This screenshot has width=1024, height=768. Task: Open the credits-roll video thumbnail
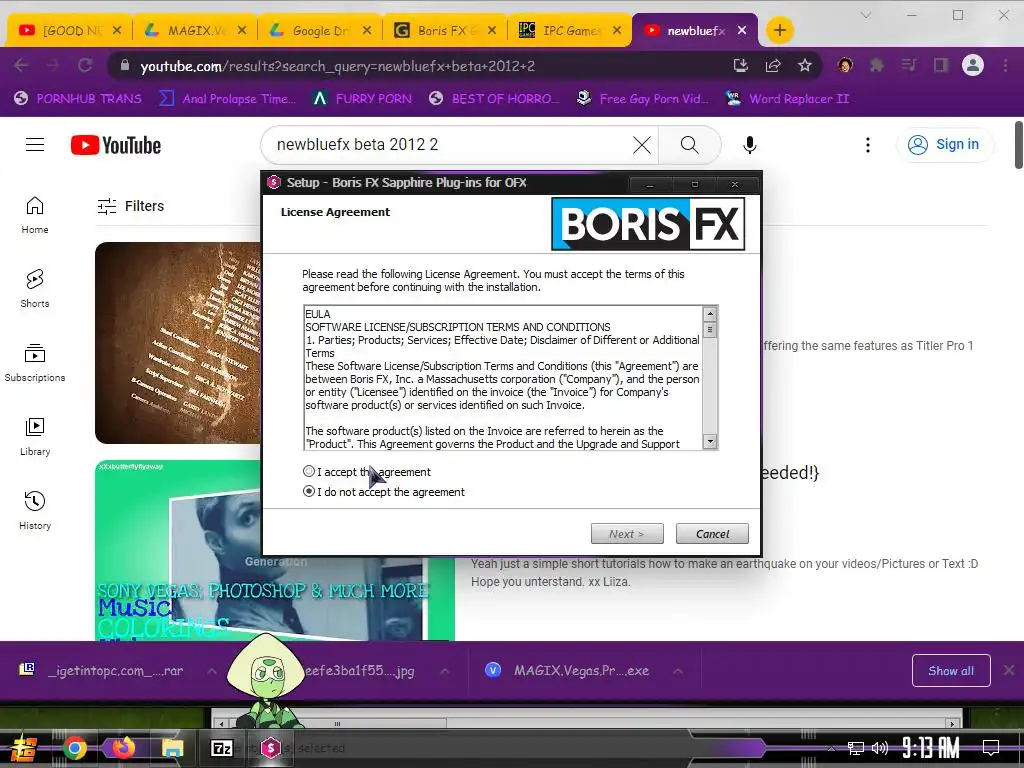pyautogui.click(x=178, y=343)
